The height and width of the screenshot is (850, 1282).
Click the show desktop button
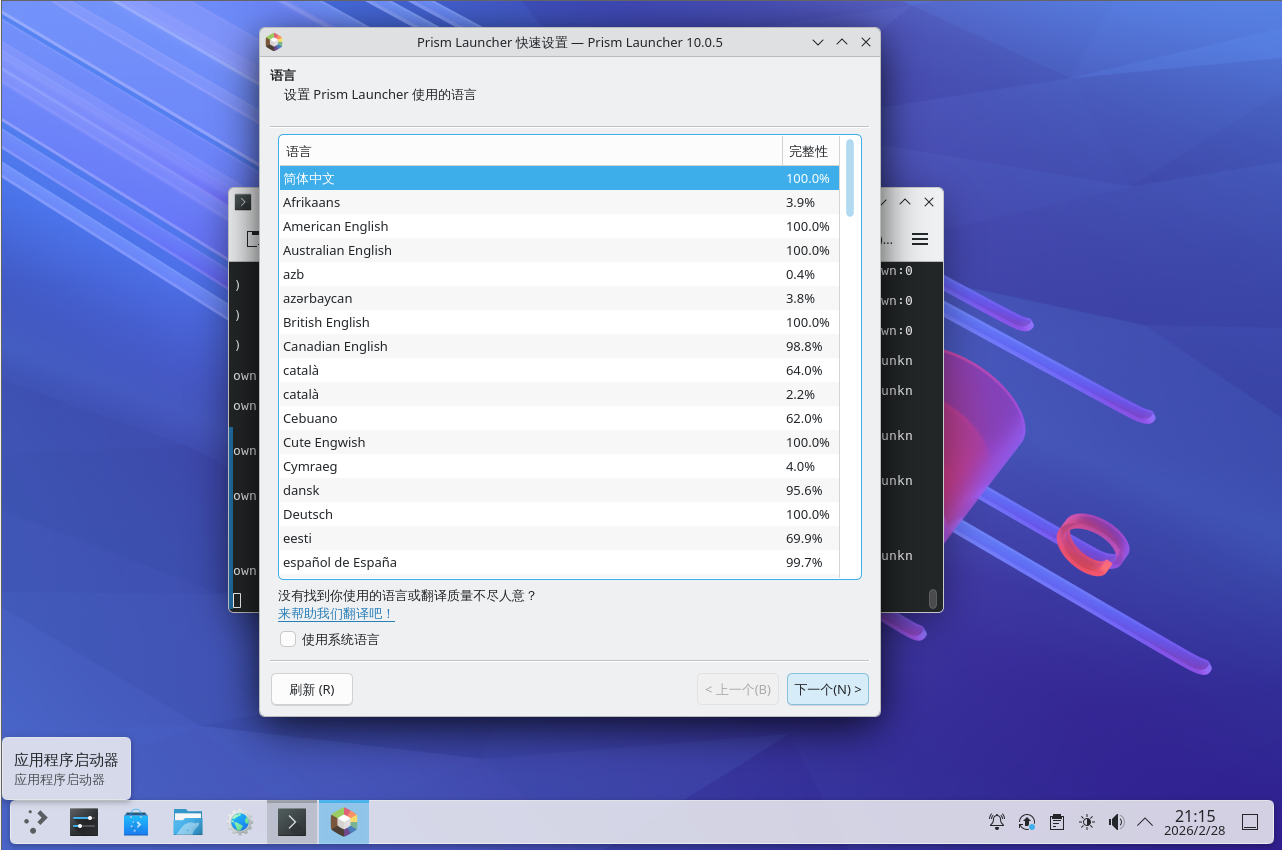(x=1250, y=822)
